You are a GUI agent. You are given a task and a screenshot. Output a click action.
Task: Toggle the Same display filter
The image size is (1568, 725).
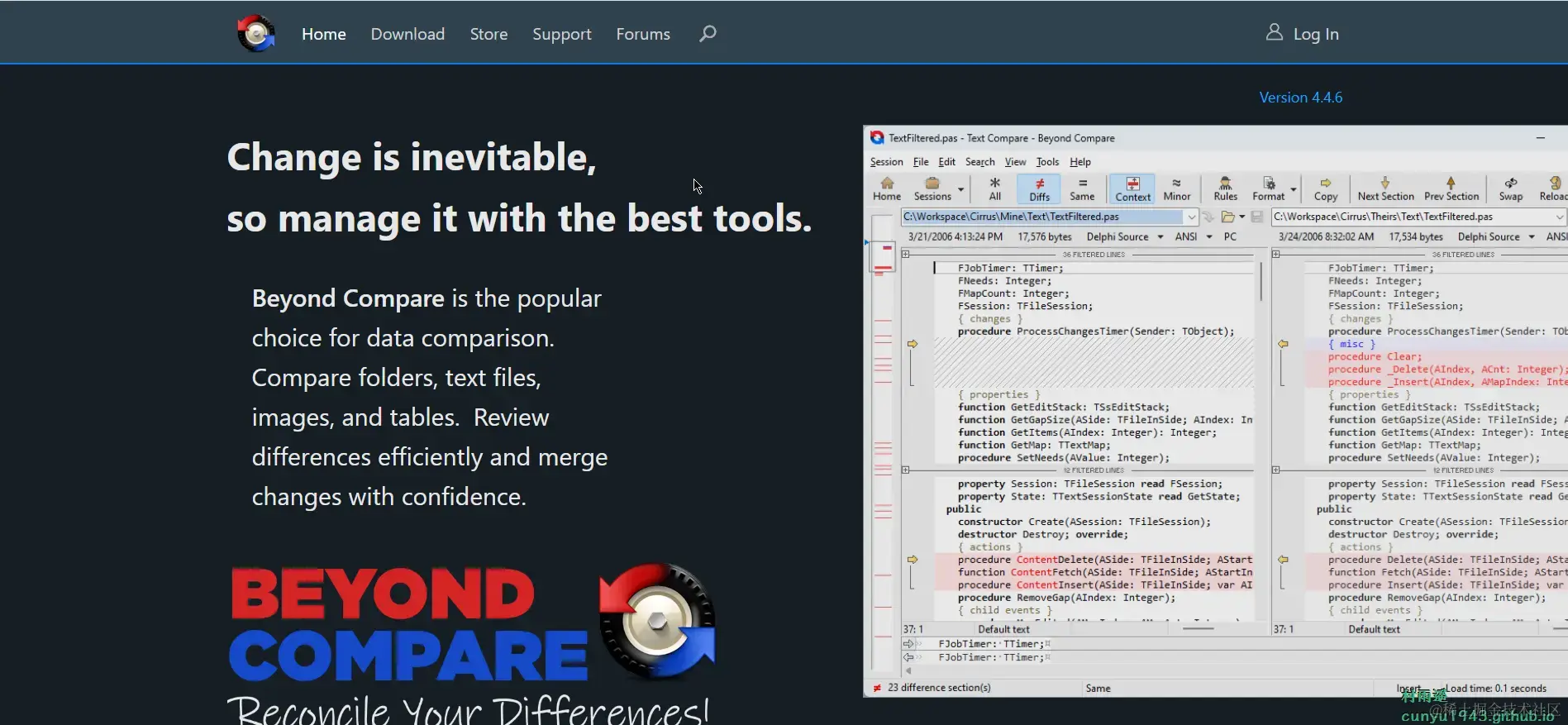(1082, 188)
